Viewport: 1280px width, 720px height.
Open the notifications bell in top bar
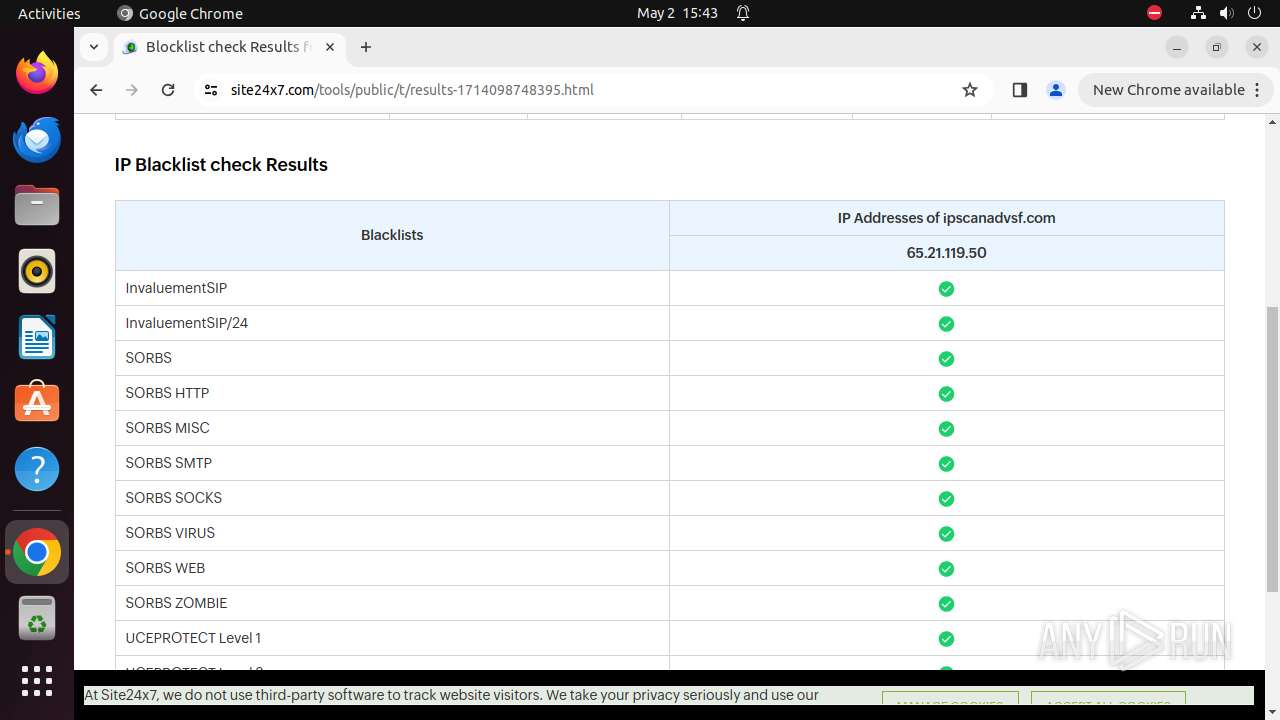743,13
